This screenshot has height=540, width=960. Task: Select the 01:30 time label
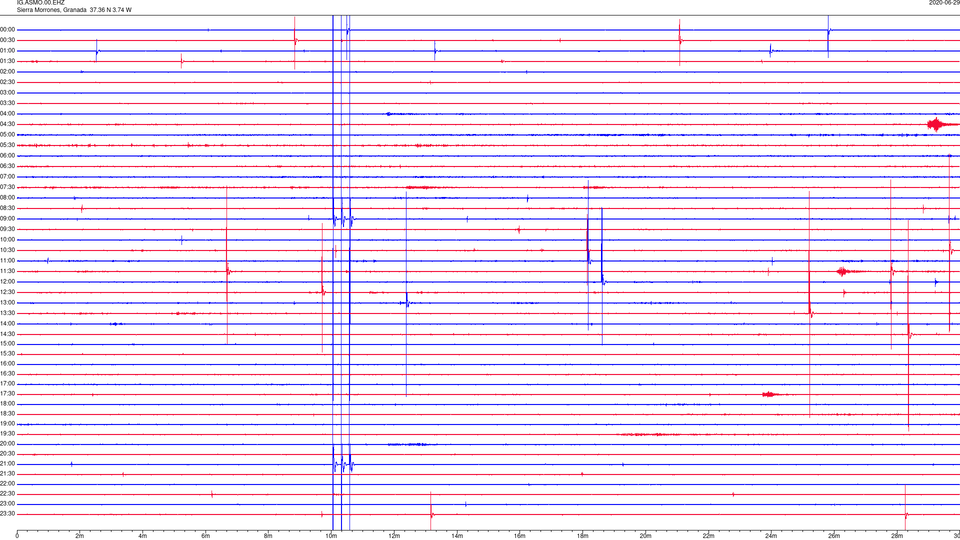pos(8,61)
